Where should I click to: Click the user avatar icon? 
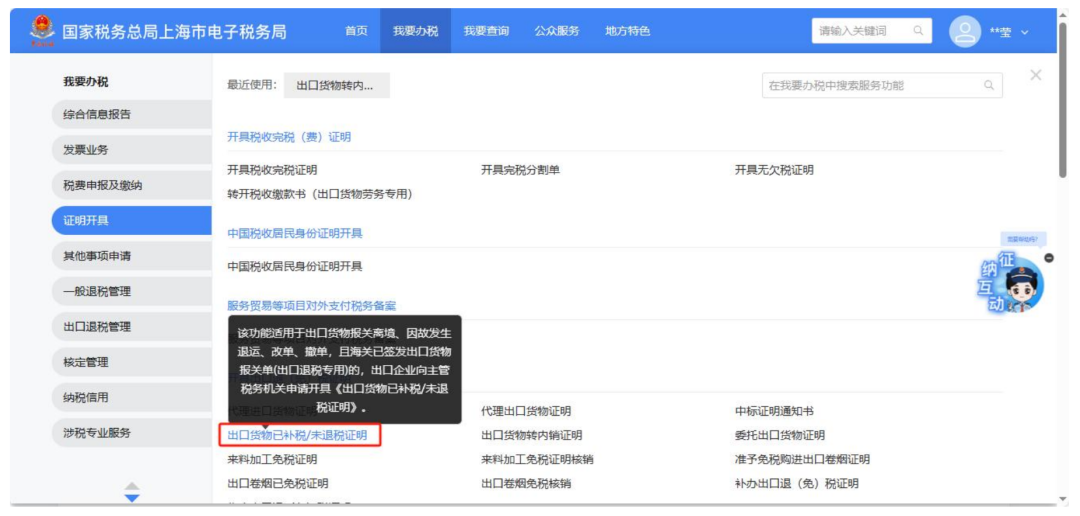point(965,31)
